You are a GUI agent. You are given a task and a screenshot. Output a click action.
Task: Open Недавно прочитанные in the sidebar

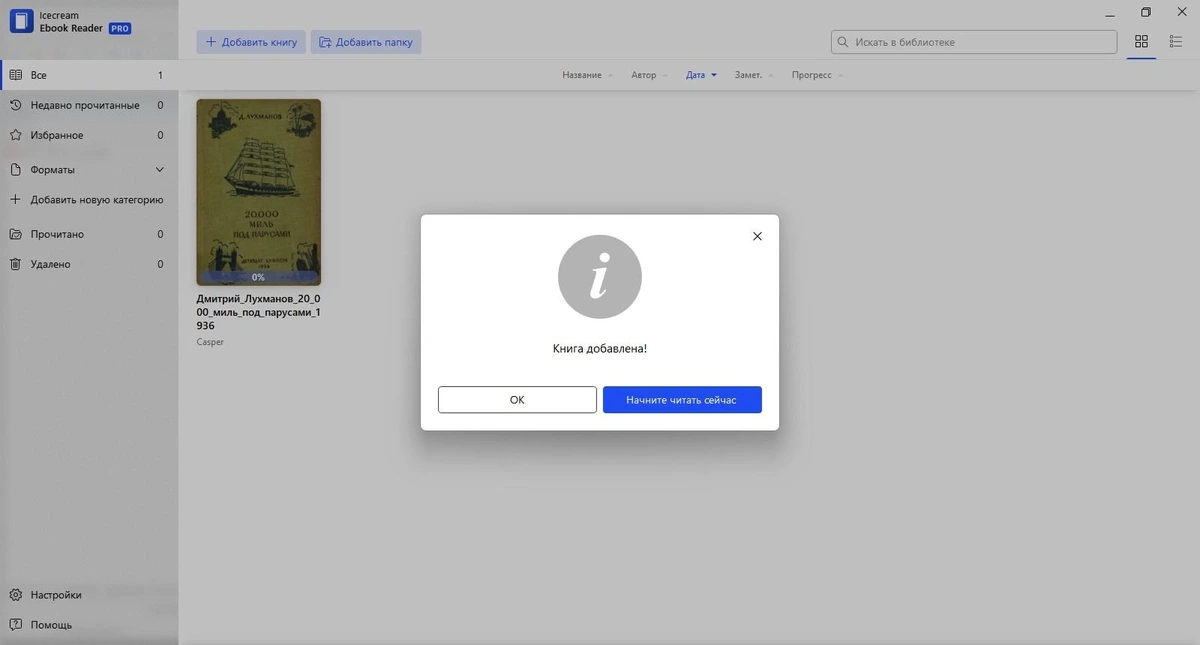tap(89, 105)
